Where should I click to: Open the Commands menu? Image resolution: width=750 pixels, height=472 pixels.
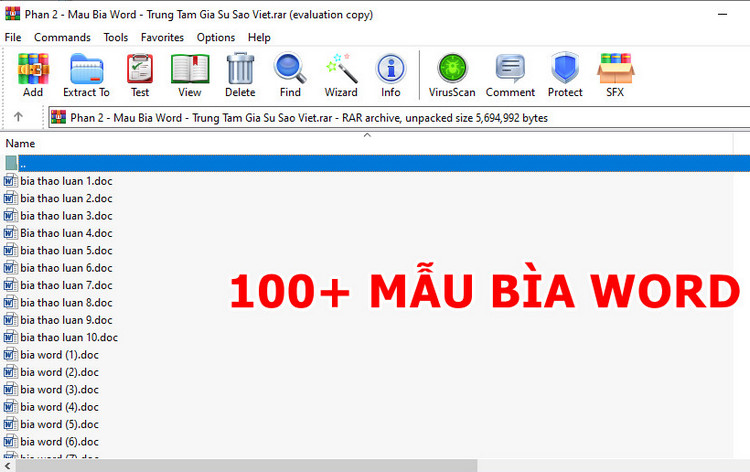tap(62, 37)
